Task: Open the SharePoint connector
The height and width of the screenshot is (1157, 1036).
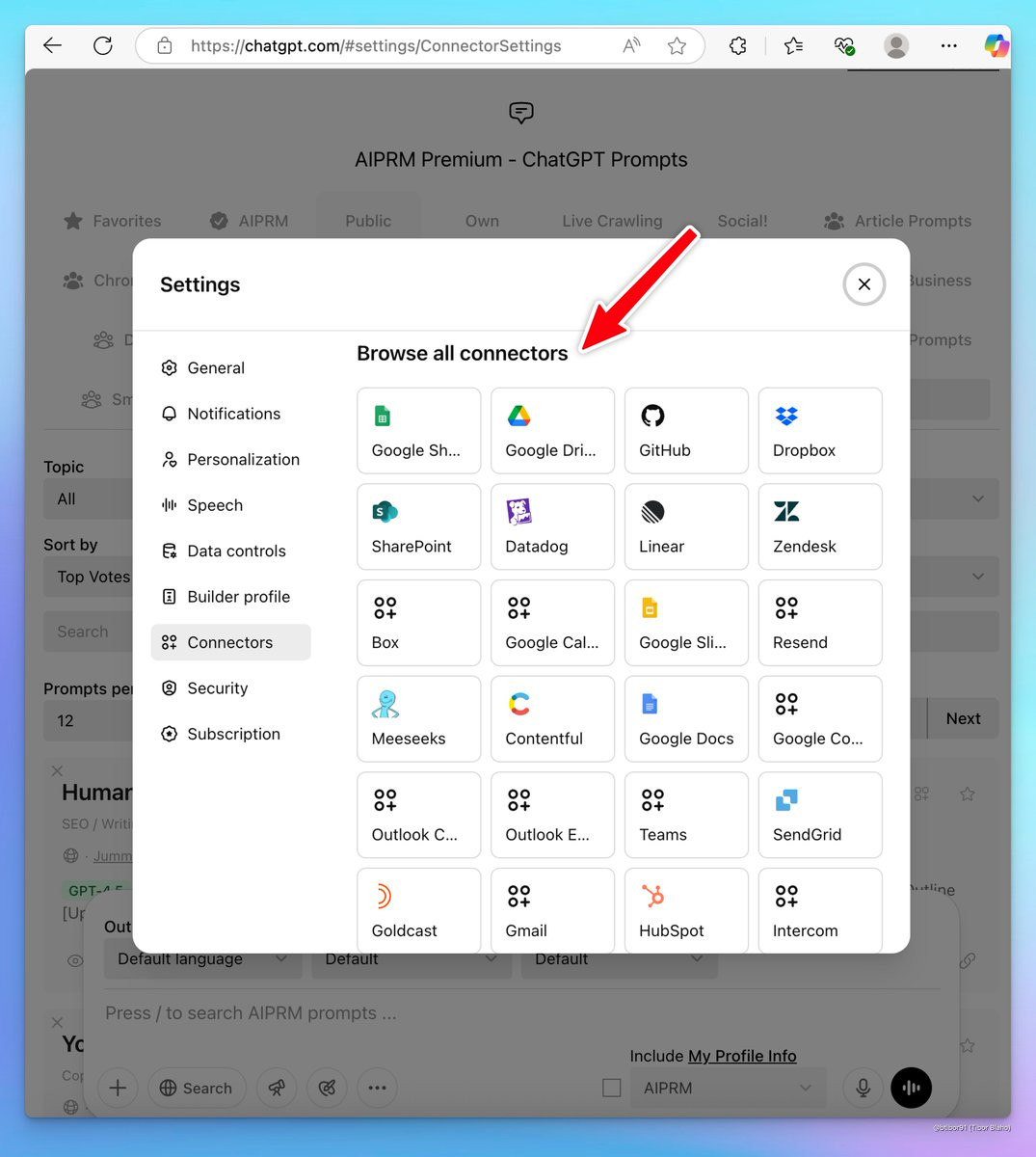Action: pos(418,526)
